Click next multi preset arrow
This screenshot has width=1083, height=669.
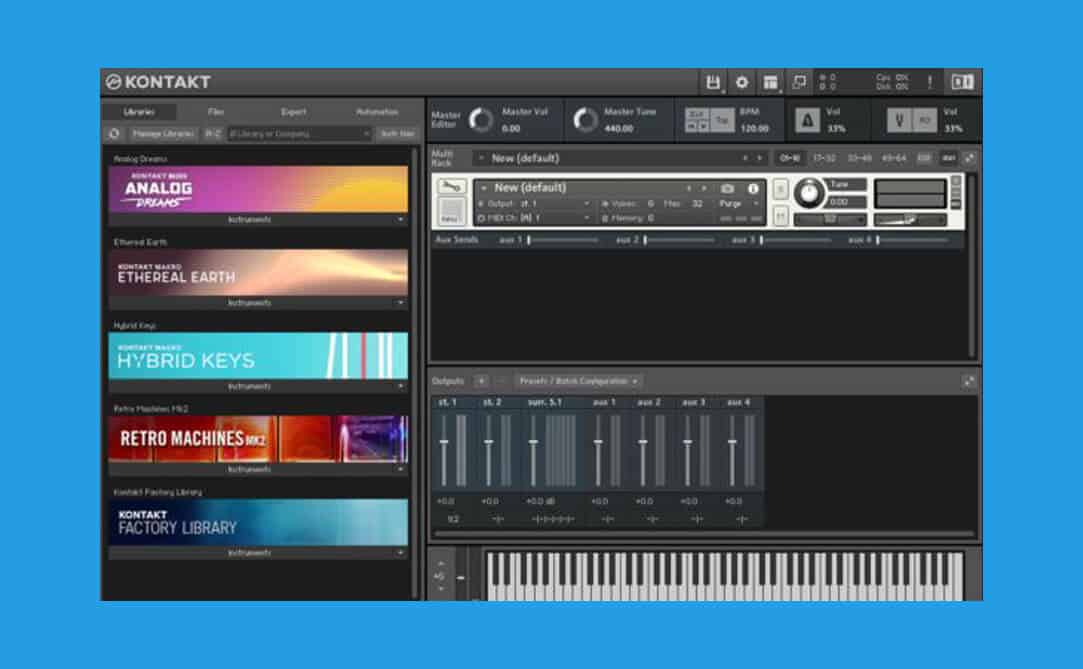[x=759, y=158]
